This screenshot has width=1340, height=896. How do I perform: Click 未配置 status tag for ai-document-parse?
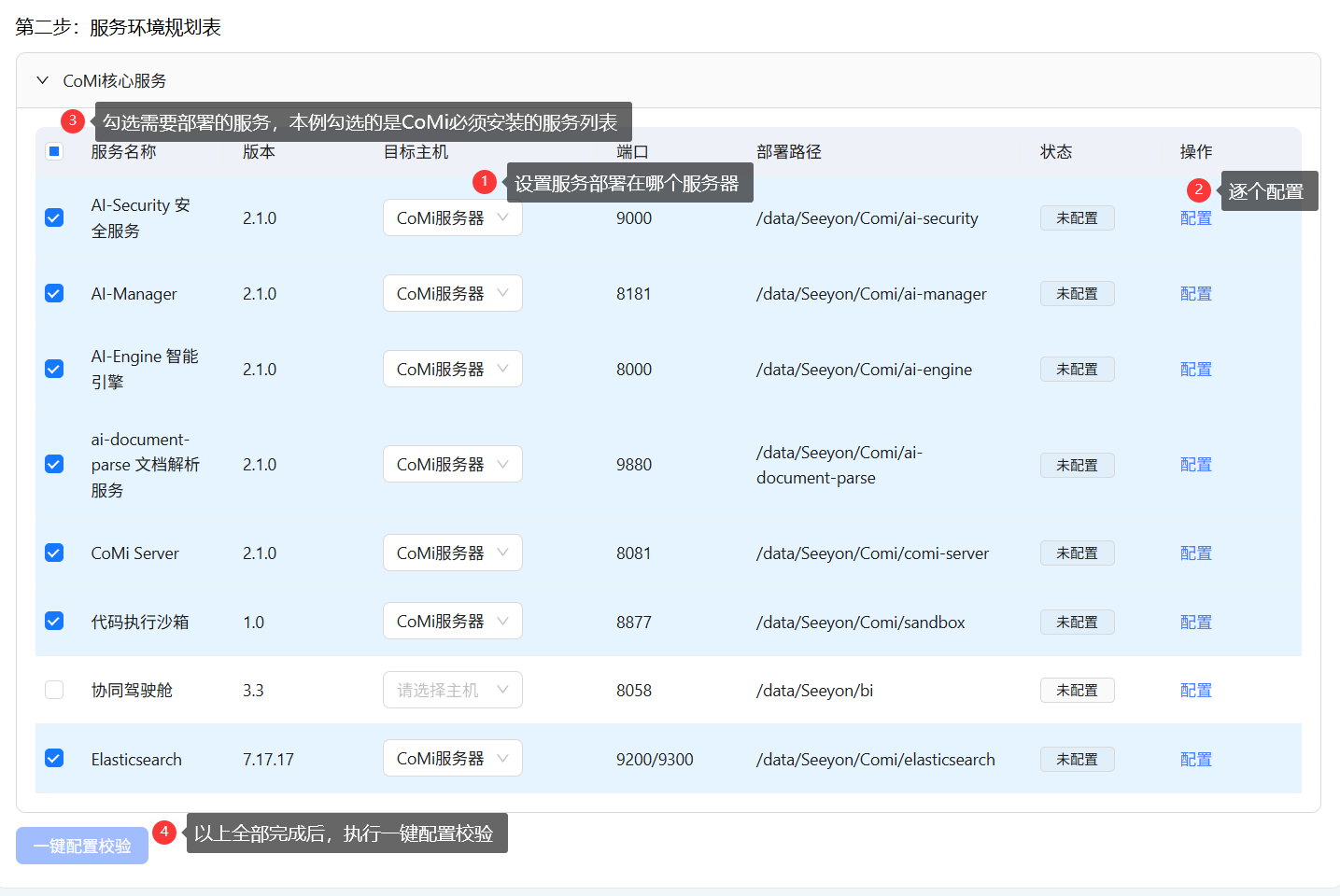click(1078, 465)
